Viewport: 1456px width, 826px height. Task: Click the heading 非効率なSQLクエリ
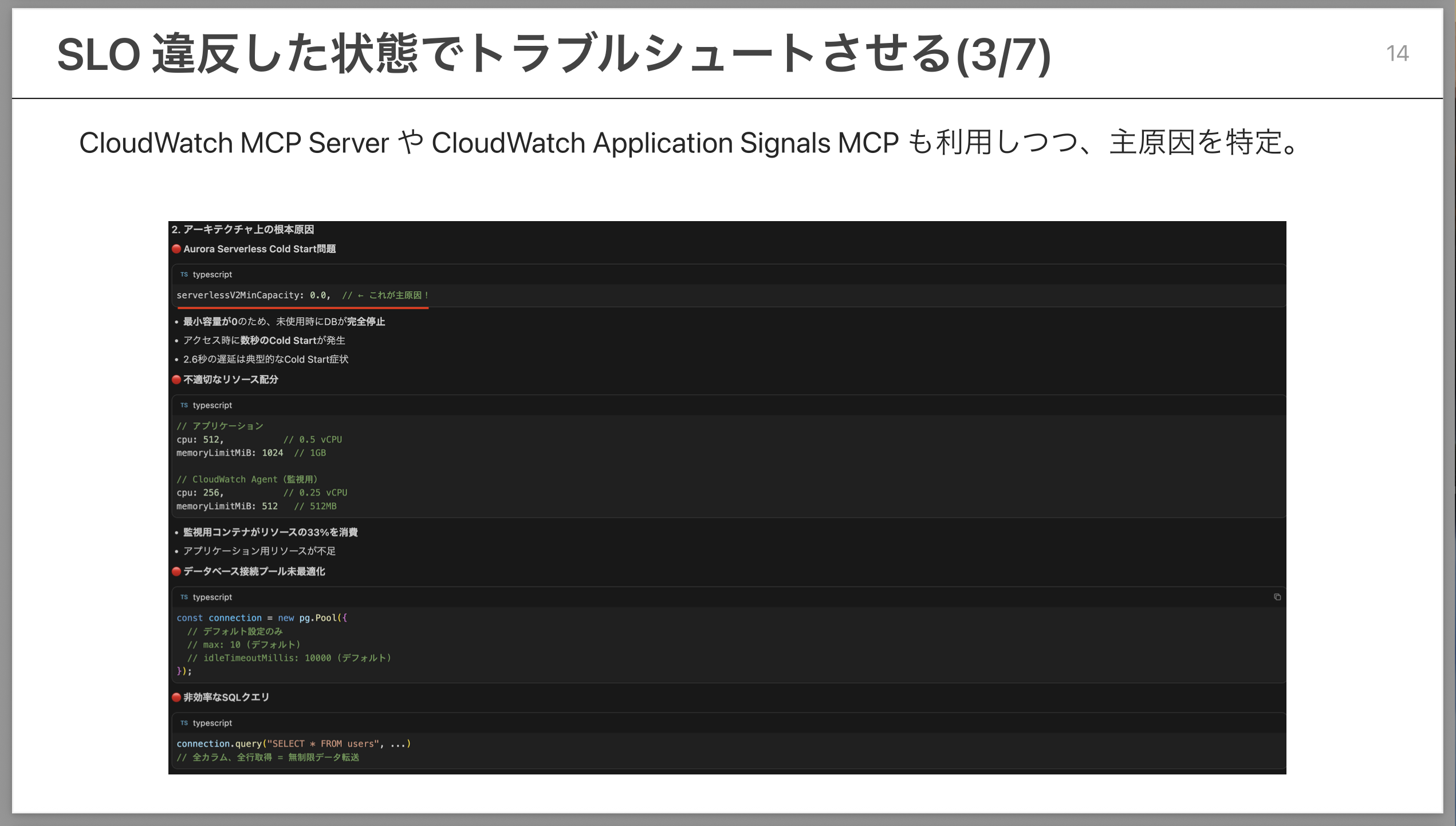(226, 697)
